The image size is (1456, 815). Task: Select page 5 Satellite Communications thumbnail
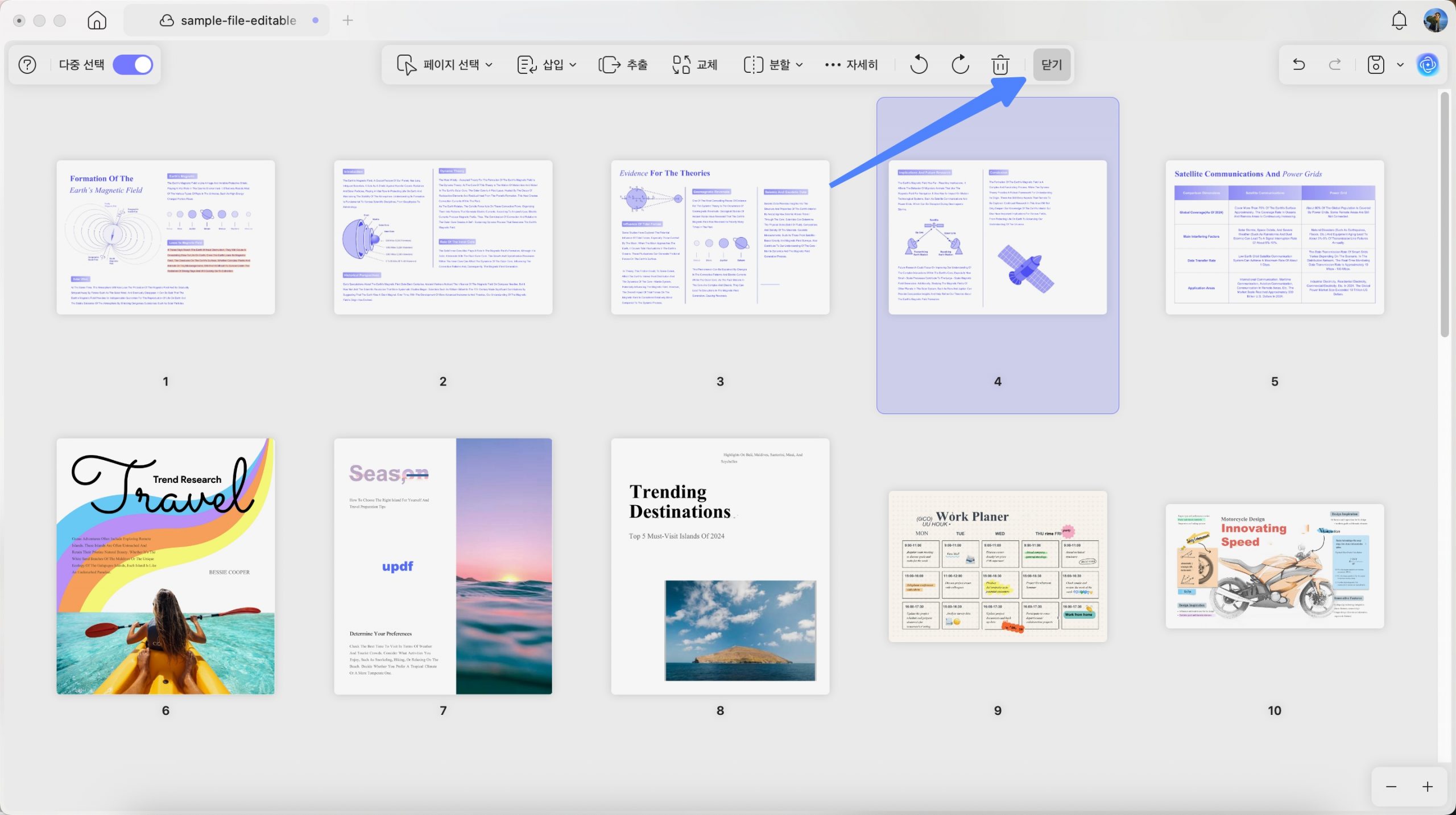(x=1275, y=237)
